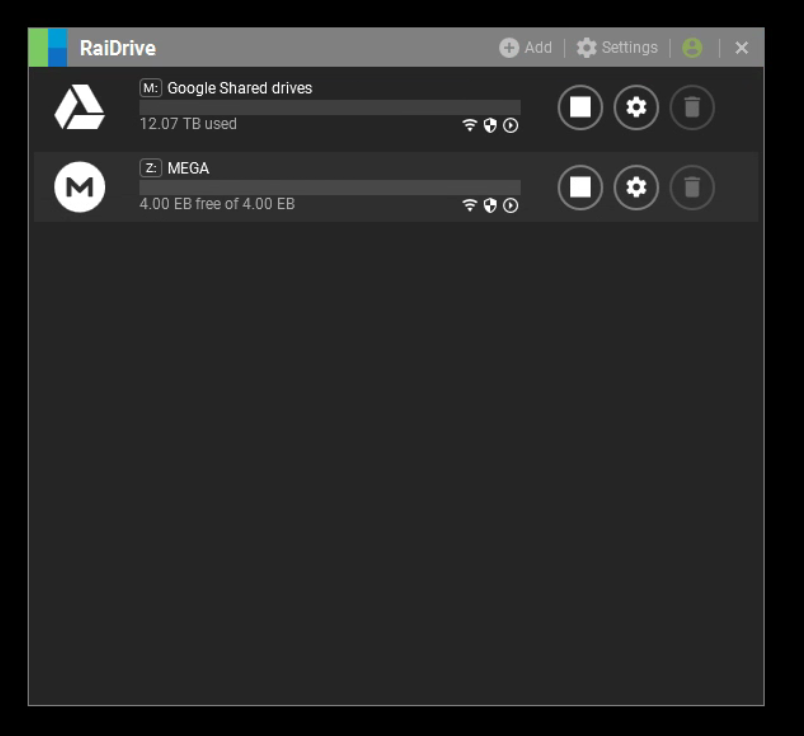Click the Wi-Fi status icon on Google drive

click(470, 125)
